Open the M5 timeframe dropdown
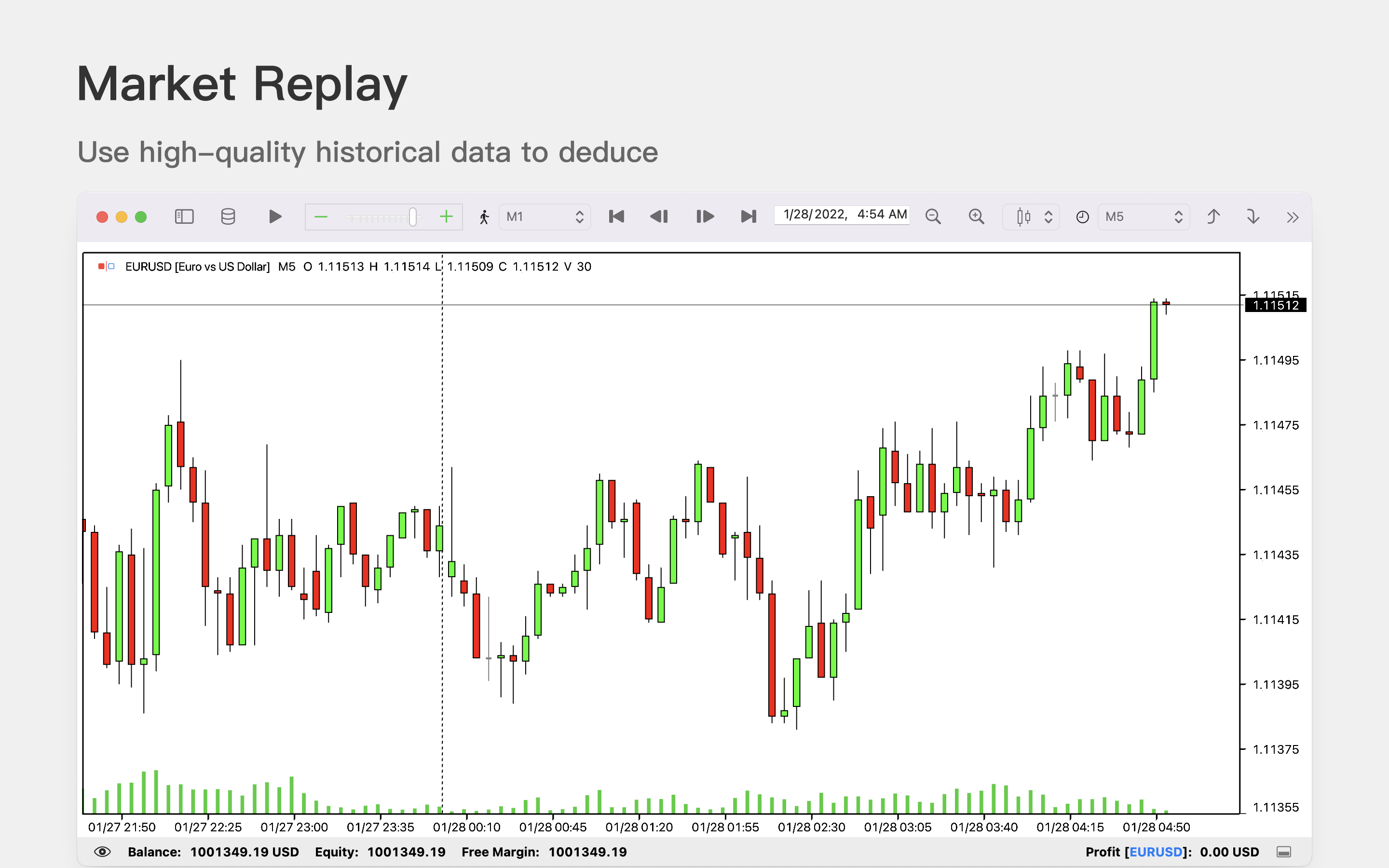The width and height of the screenshot is (1389, 868). coord(1144,217)
